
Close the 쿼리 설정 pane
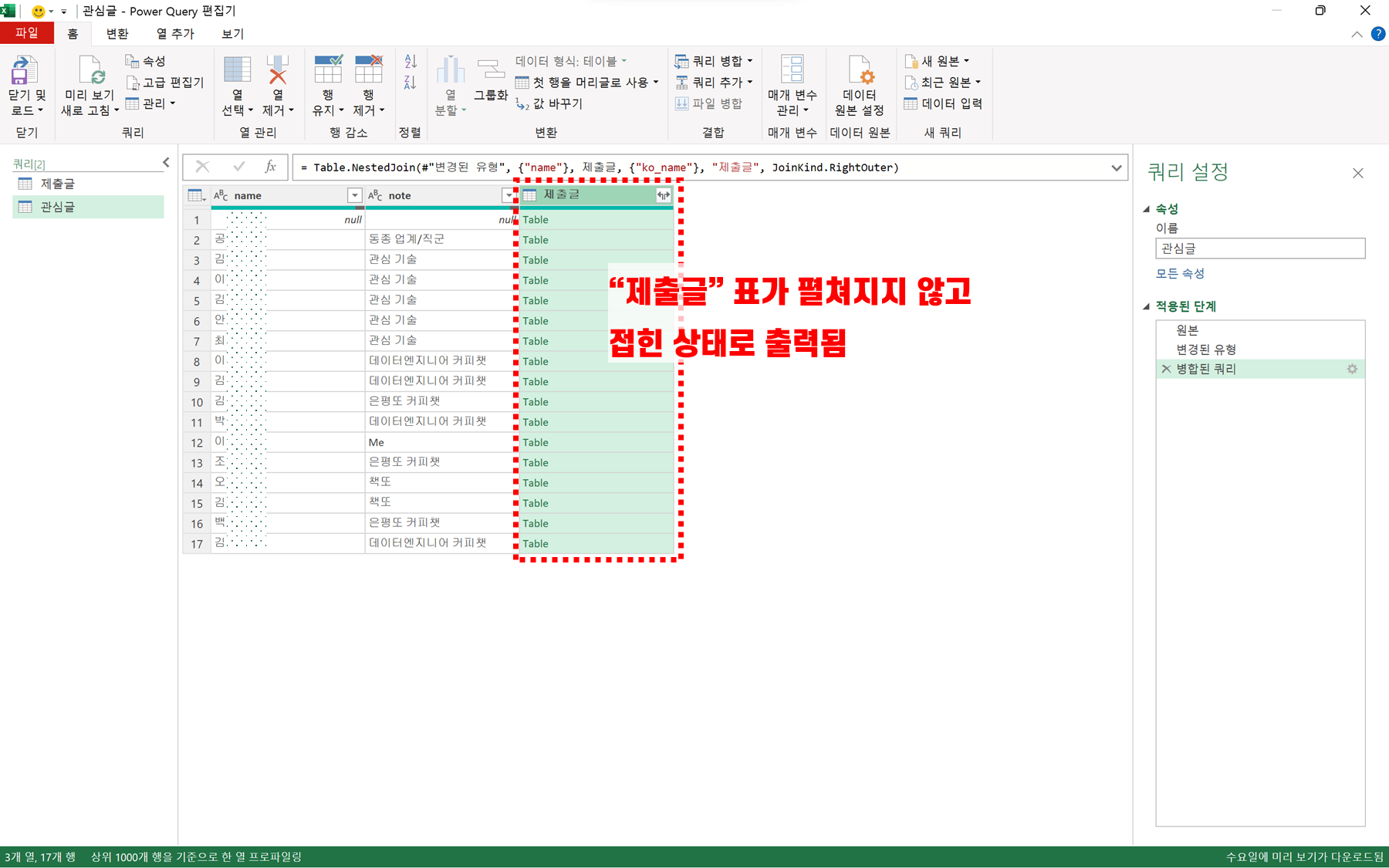click(1358, 173)
